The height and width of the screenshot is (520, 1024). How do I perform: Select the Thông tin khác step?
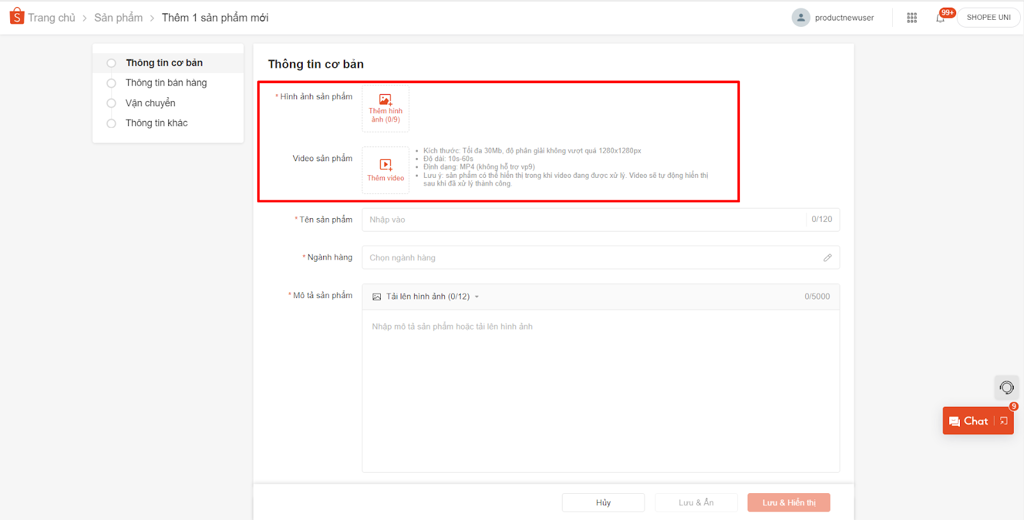point(156,123)
